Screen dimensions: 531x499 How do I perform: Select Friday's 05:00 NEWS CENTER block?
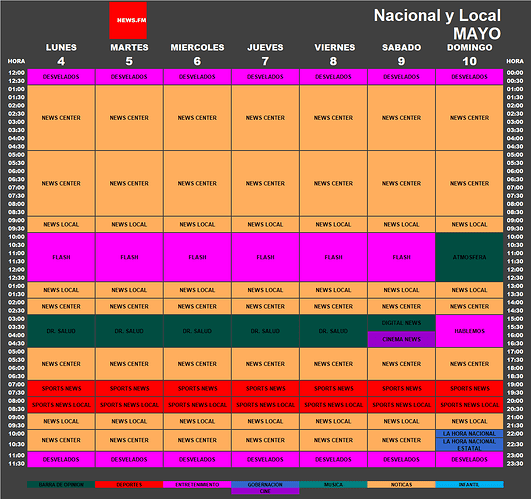[333, 183]
